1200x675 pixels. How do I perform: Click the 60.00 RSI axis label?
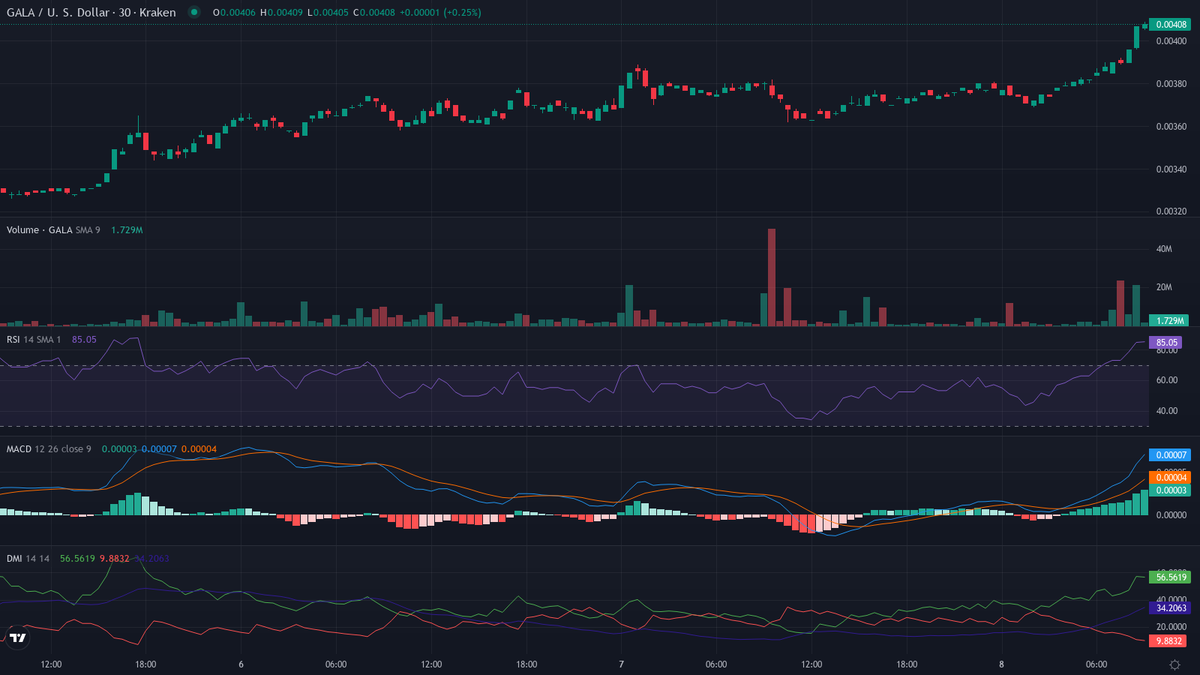coord(1167,380)
